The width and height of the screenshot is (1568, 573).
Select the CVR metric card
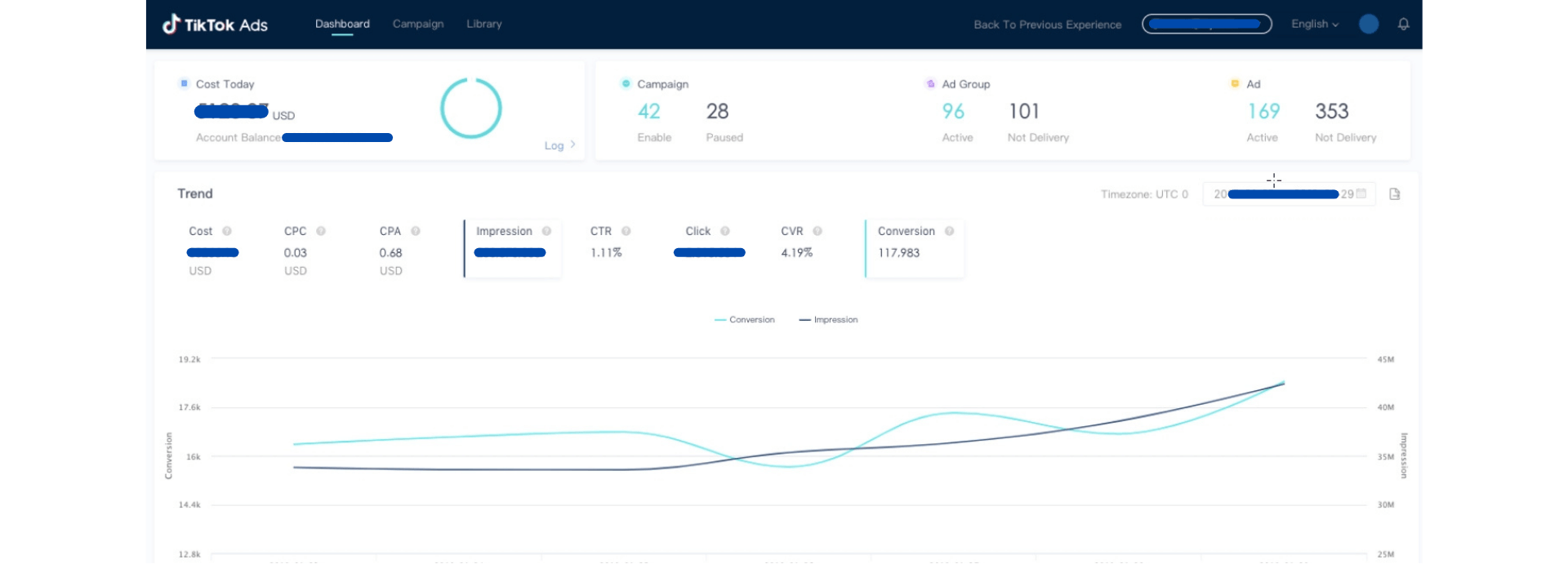(801, 249)
